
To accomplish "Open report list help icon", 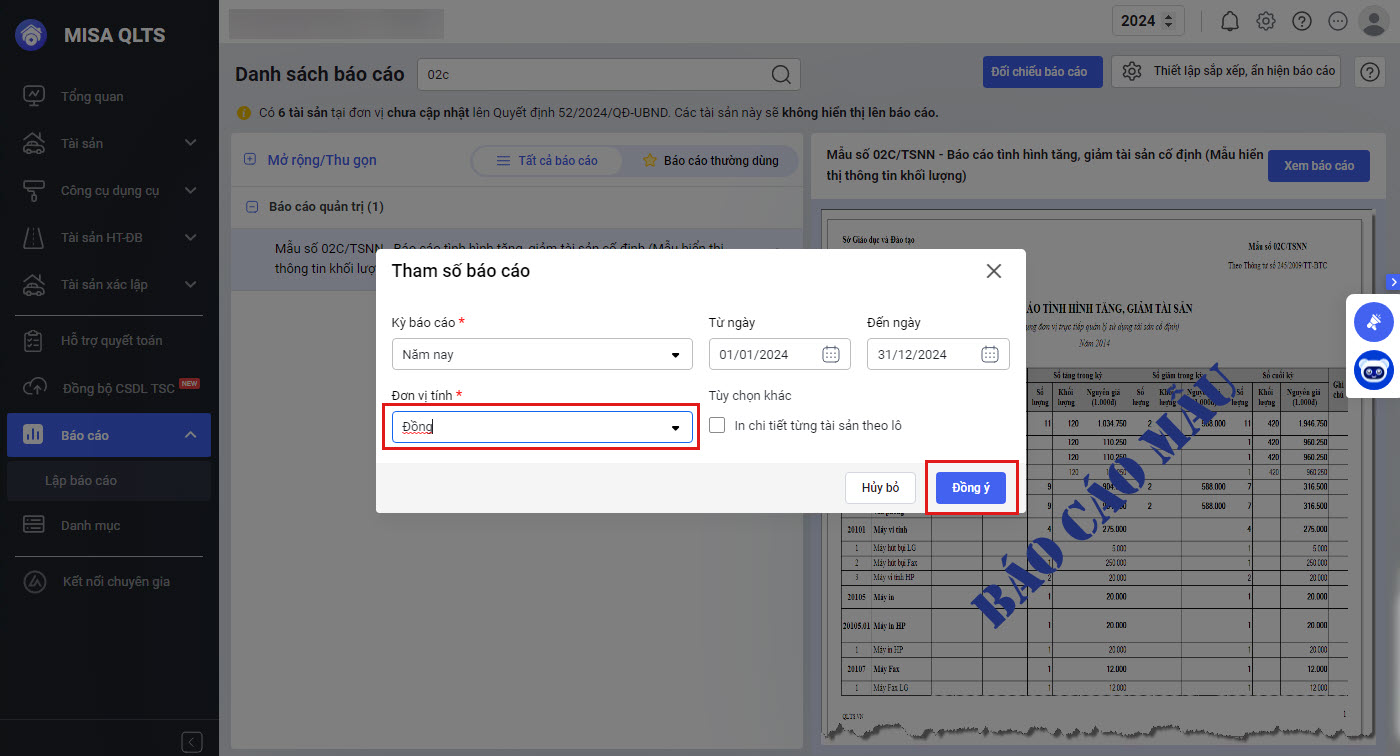I will [1369, 72].
